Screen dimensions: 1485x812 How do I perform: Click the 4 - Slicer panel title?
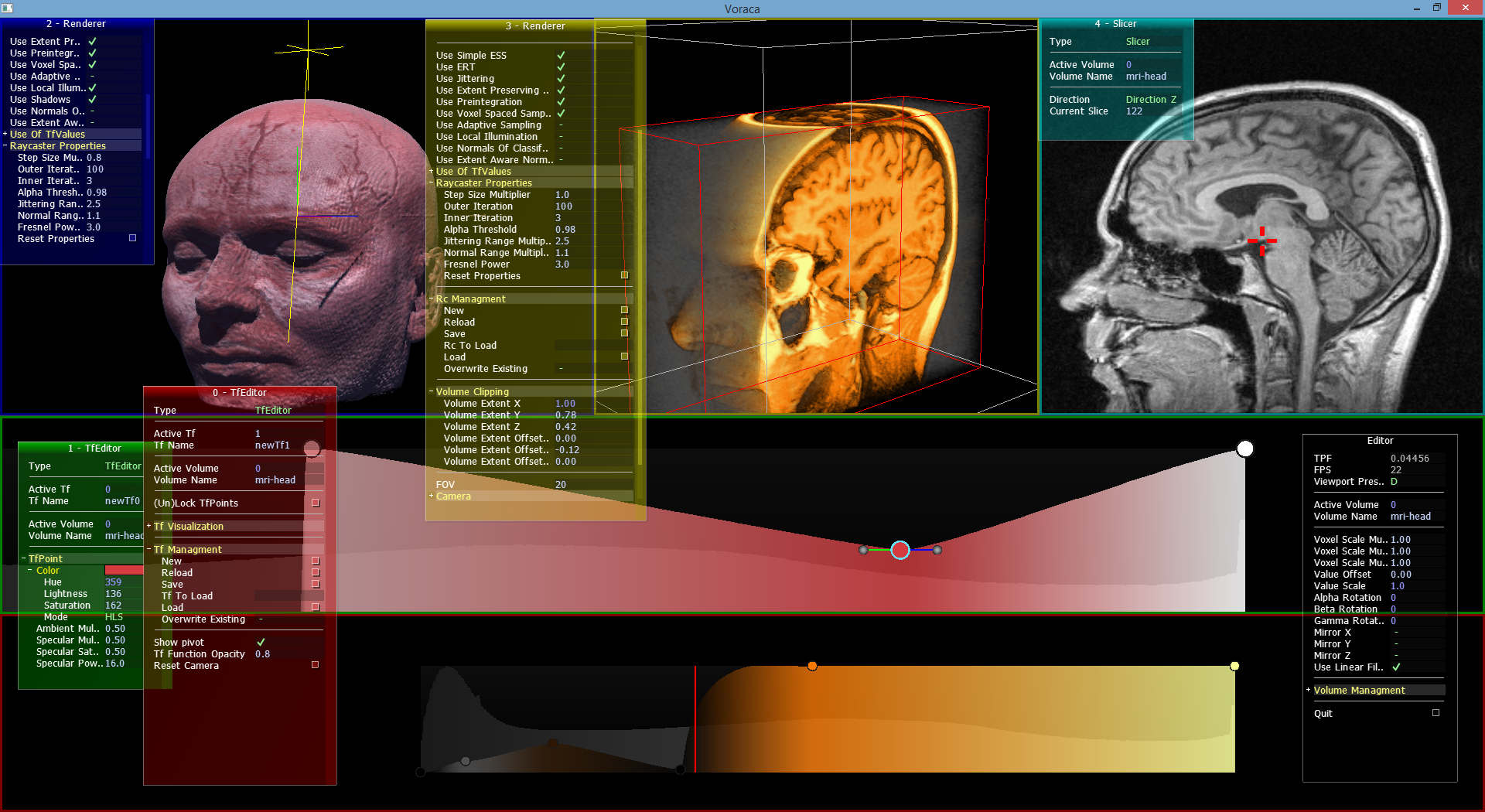[x=1115, y=24]
